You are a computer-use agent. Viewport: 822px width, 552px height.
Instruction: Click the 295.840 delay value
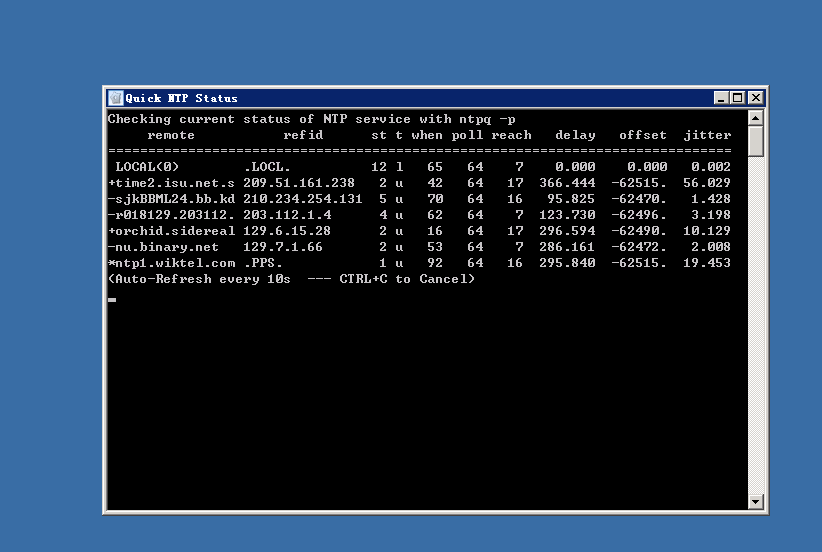(567, 263)
